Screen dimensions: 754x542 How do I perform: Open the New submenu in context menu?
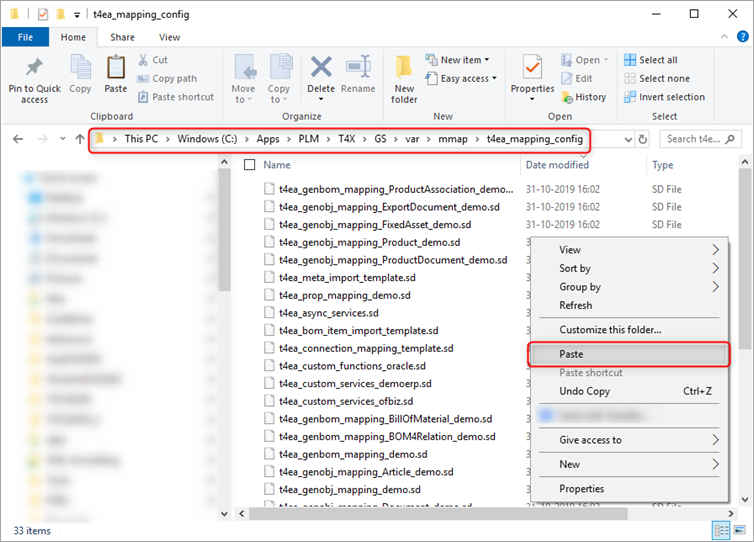point(629,465)
